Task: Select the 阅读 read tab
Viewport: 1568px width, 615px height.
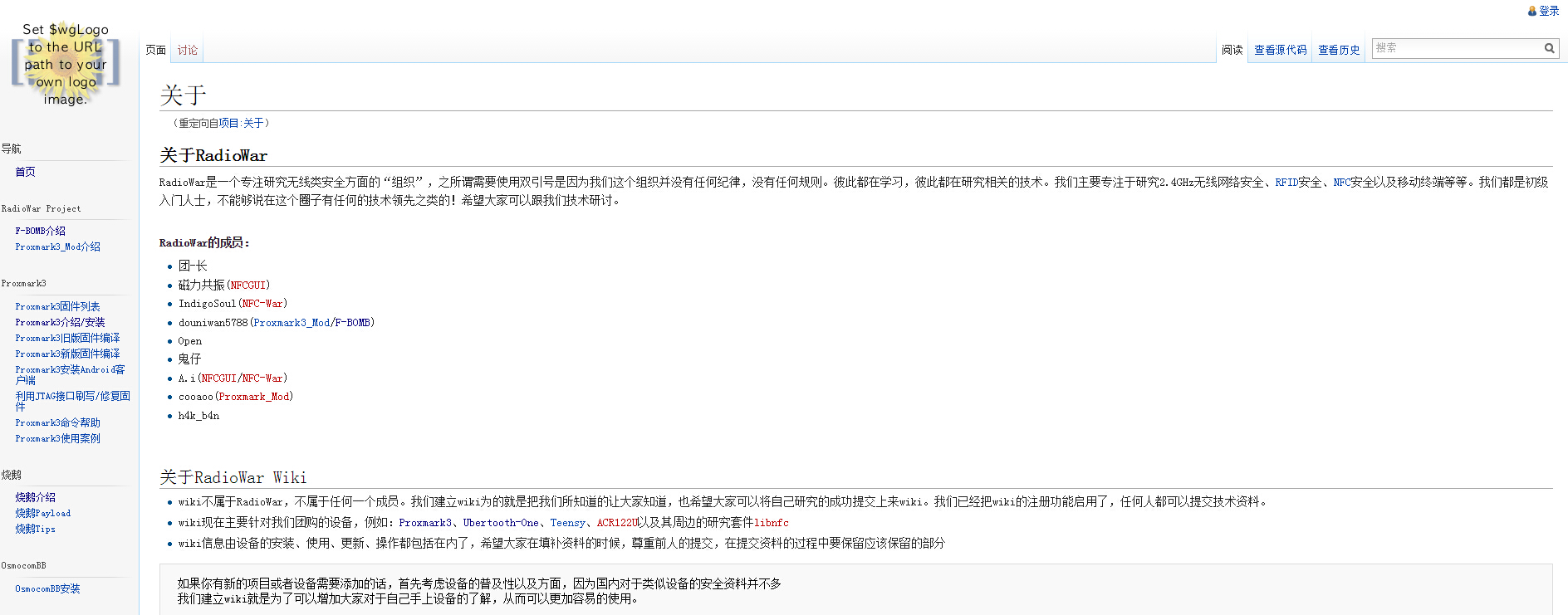Action: 1232,50
